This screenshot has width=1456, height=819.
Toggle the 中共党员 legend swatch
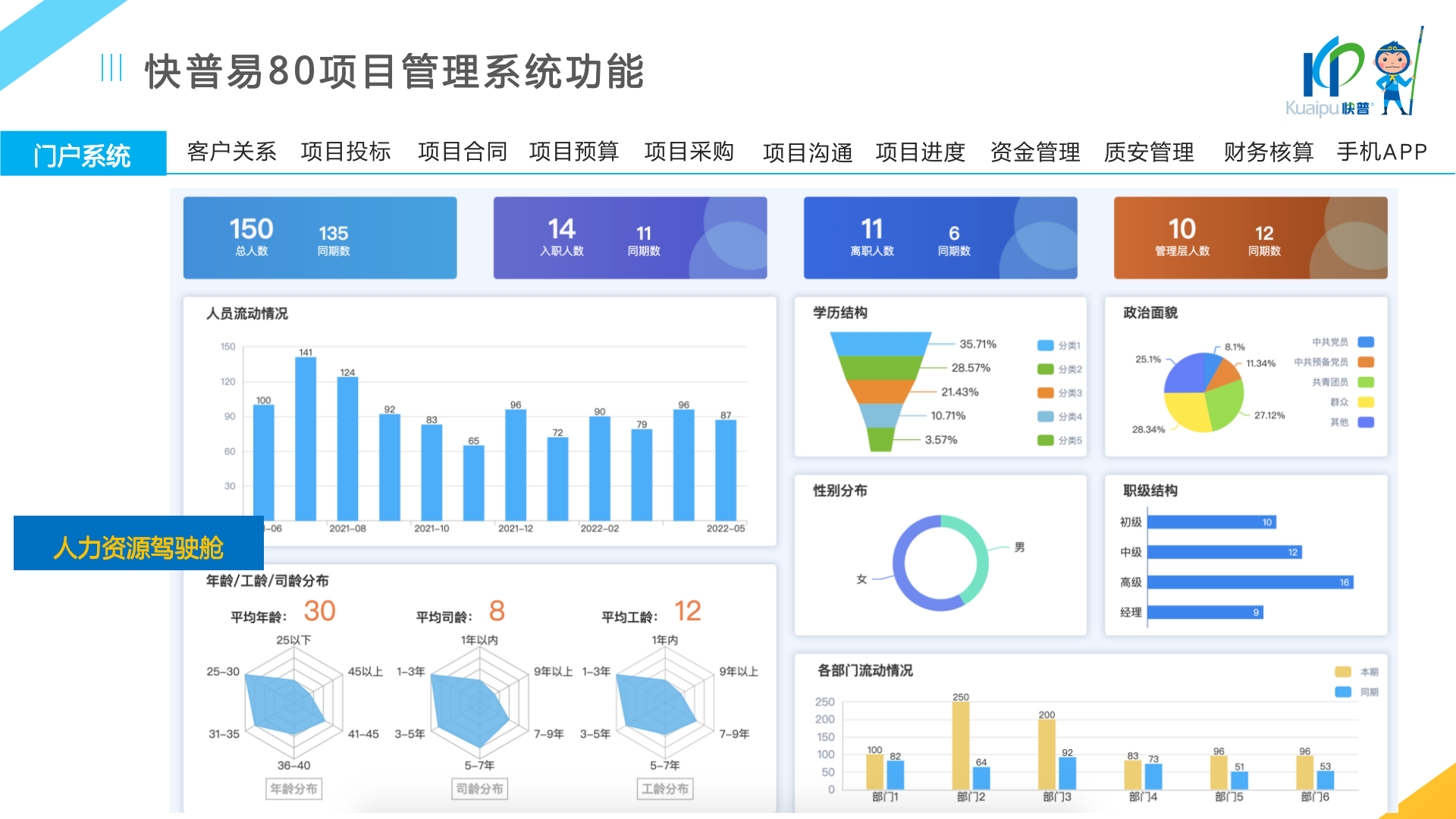(1366, 342)
